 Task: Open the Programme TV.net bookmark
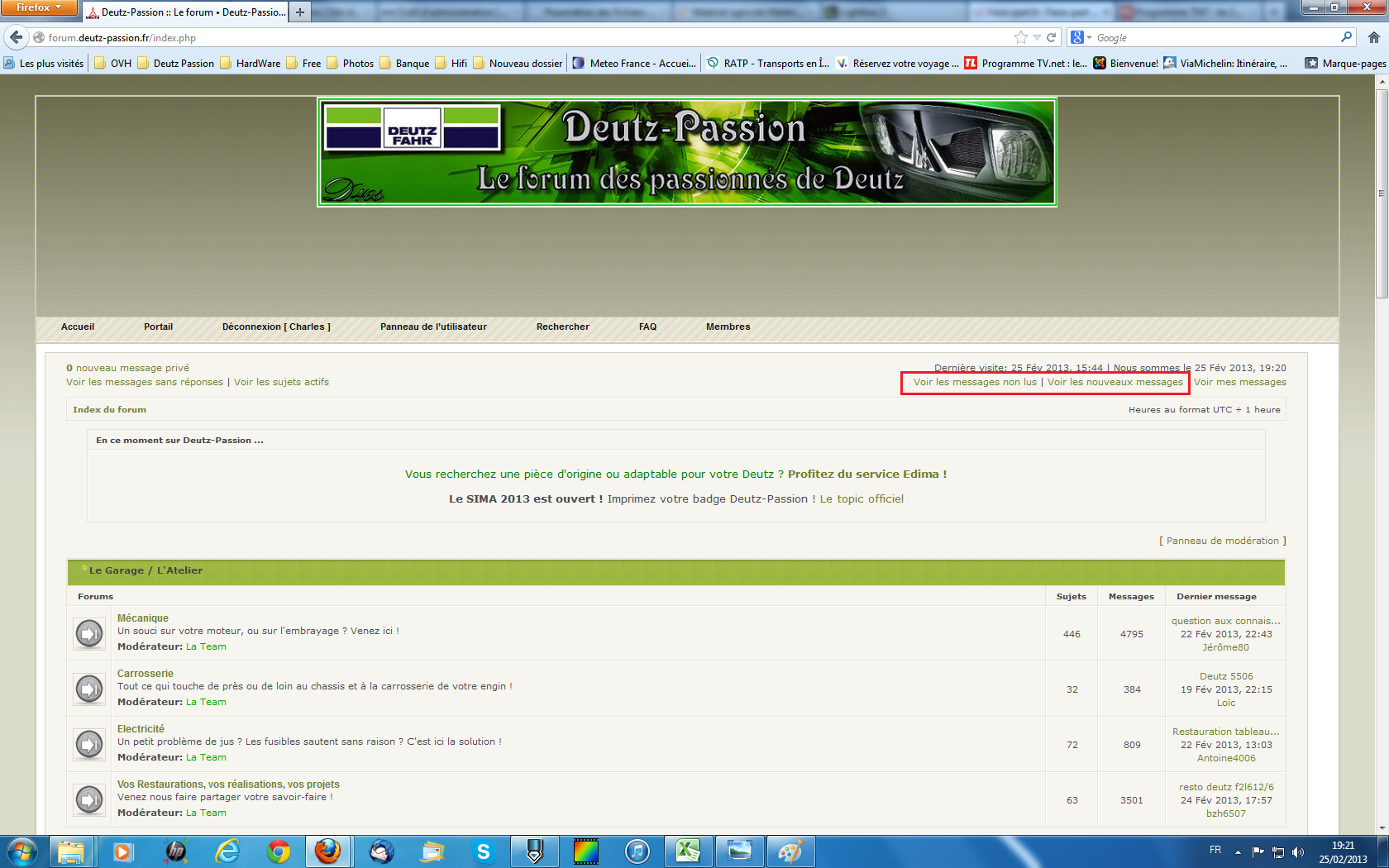click(1025, 63)
